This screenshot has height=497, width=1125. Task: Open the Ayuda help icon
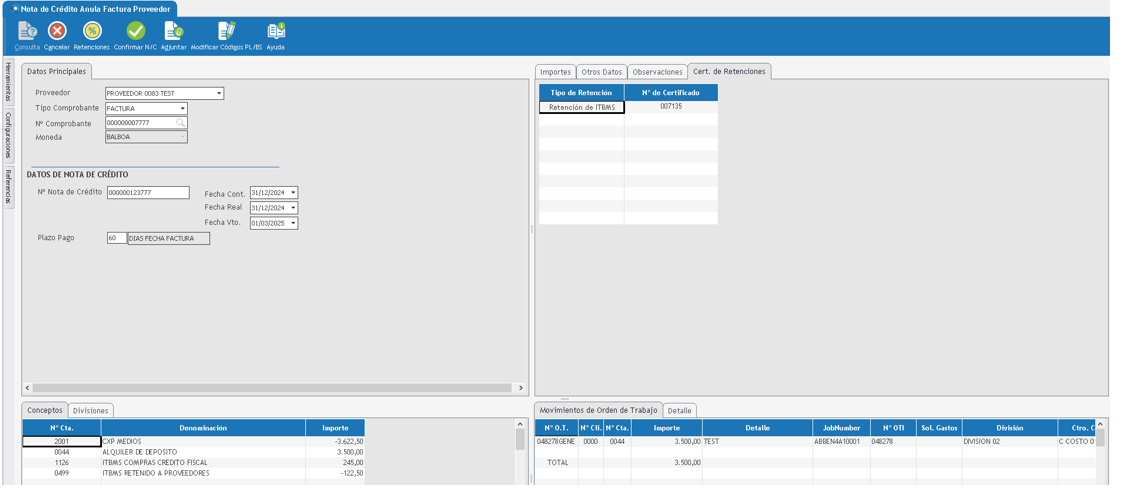275,31
